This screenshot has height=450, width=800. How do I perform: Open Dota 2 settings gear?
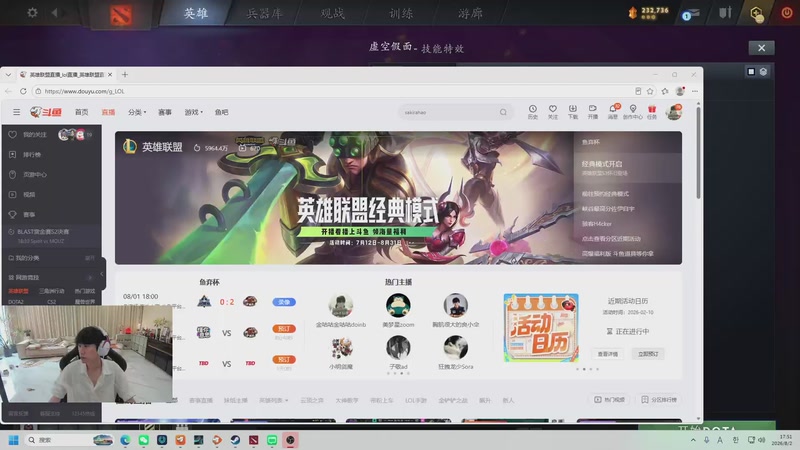(x=32, y=12)
